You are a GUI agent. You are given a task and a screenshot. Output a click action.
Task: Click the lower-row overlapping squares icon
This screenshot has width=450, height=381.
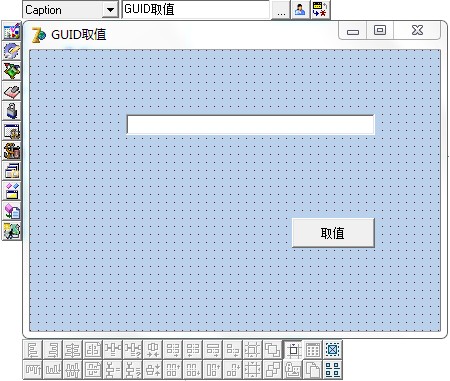tap(272, 370)
